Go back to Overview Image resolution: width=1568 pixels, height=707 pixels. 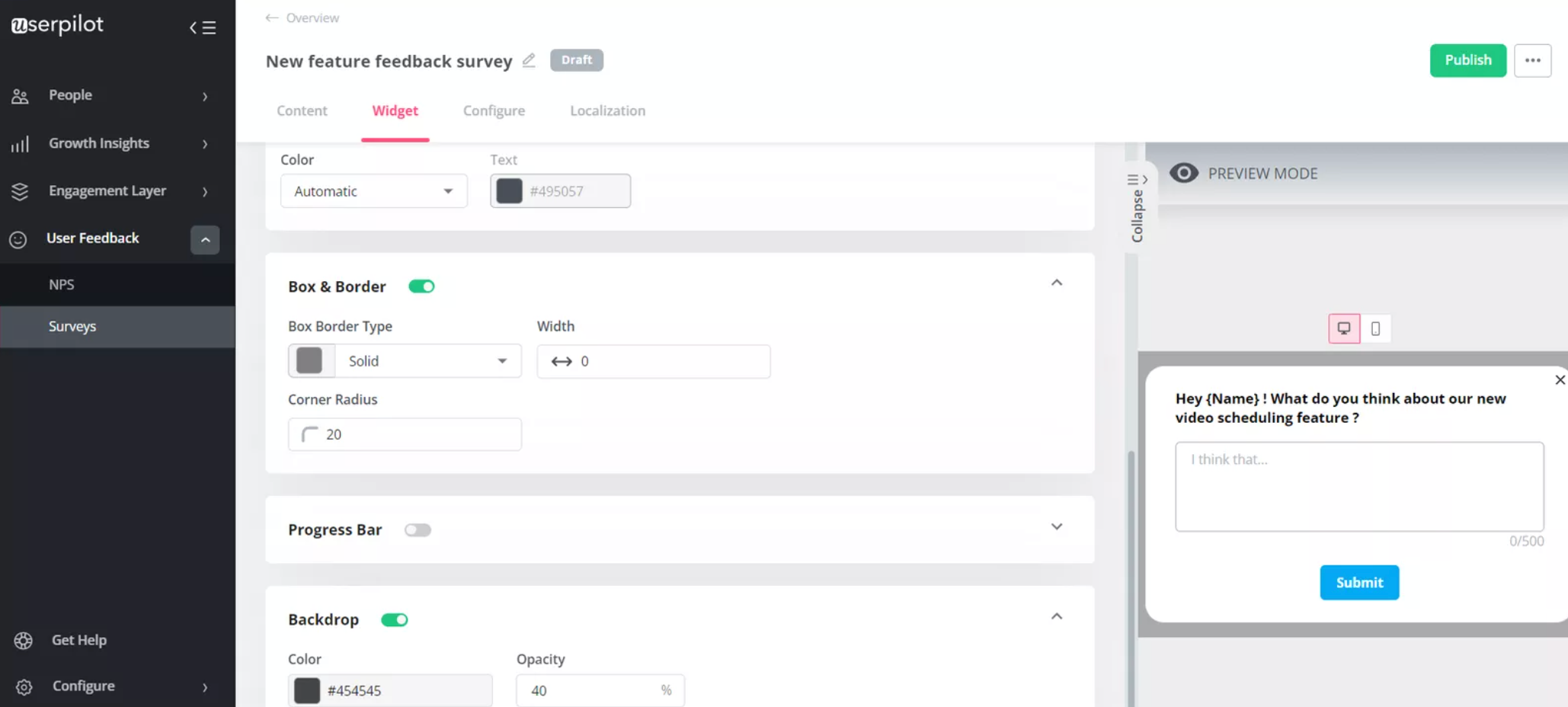click(302, 18)
